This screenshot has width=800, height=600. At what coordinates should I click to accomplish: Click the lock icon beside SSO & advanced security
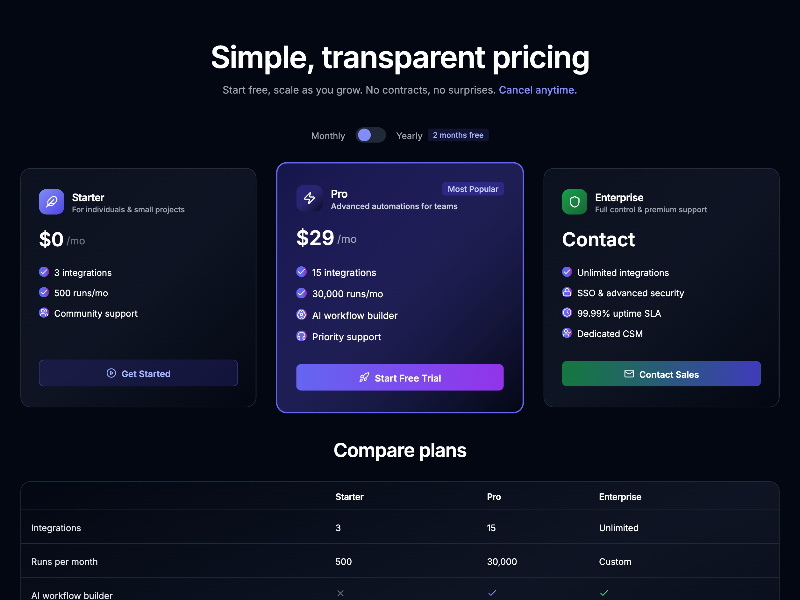tap(568, 293)
